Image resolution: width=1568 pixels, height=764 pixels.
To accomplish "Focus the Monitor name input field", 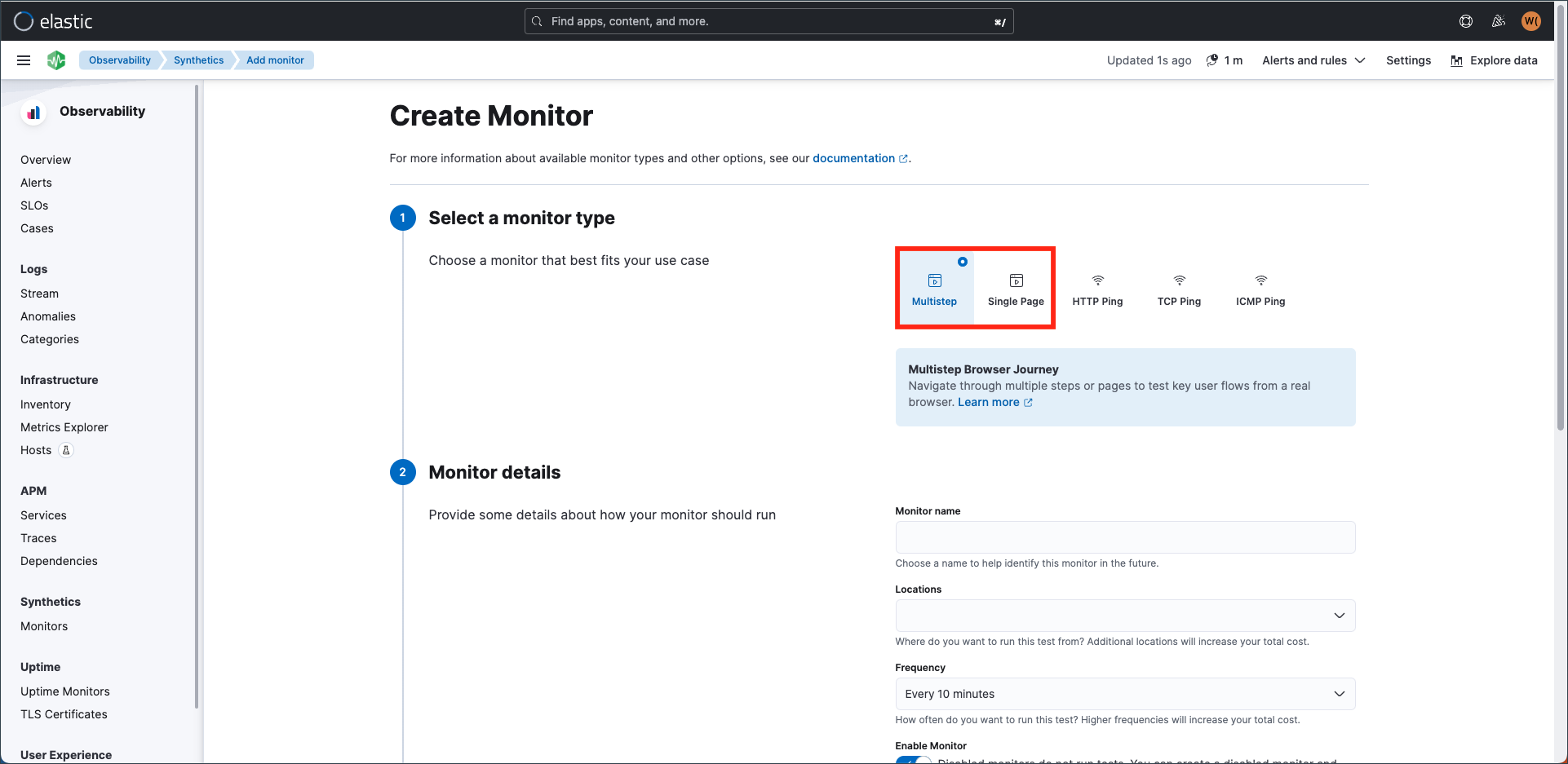I will coord(1125,537).
